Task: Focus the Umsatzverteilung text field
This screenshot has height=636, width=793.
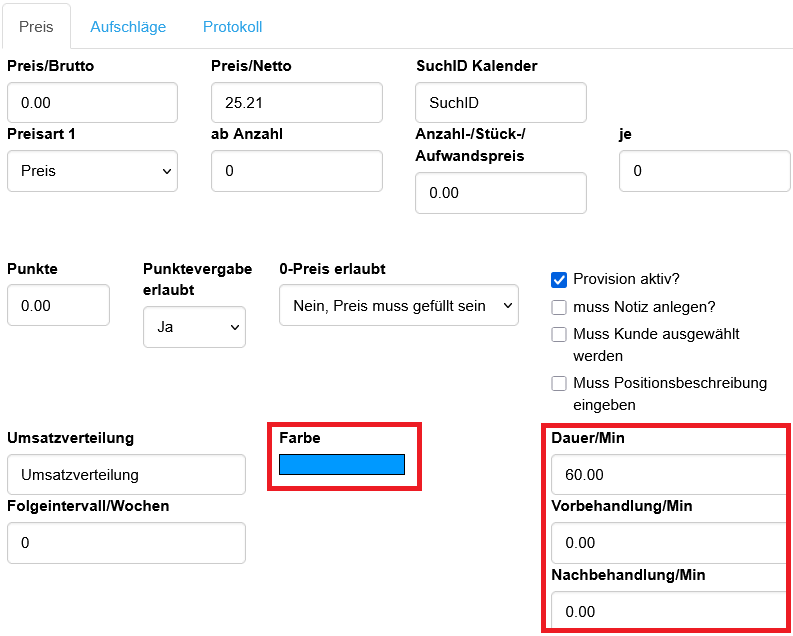Action: pyautogui.click(x=125, y=475)
